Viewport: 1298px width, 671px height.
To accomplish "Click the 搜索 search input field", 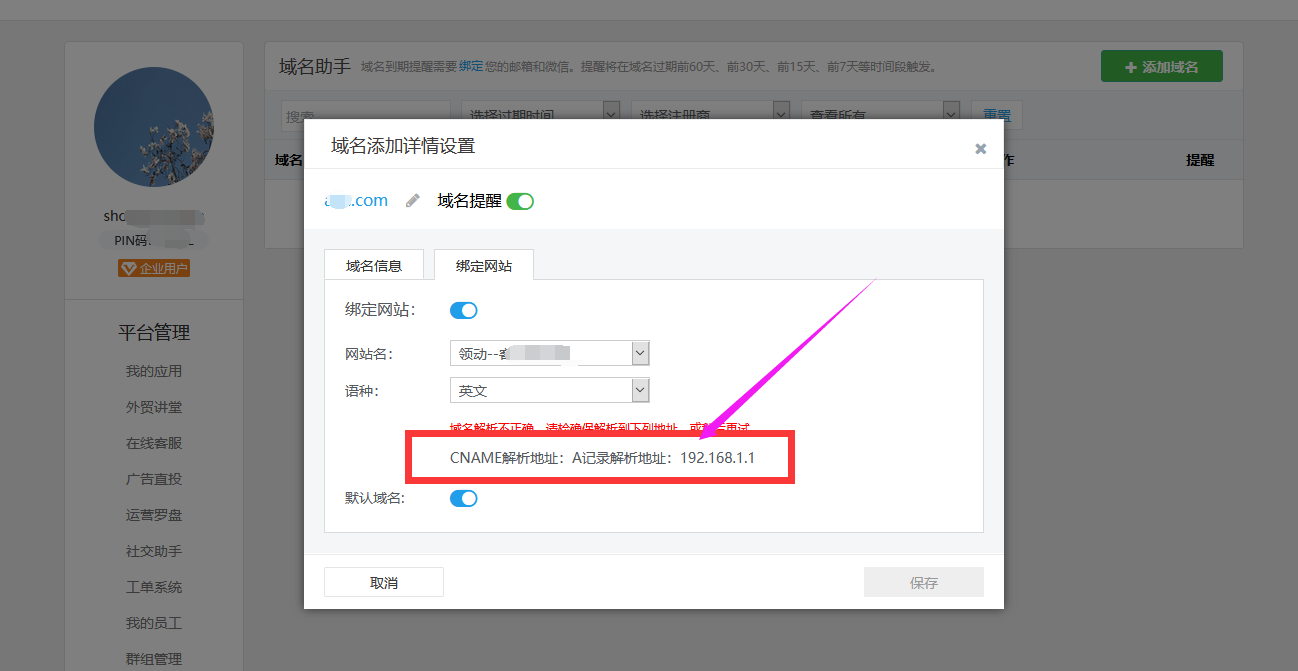I will pos(365,113).
